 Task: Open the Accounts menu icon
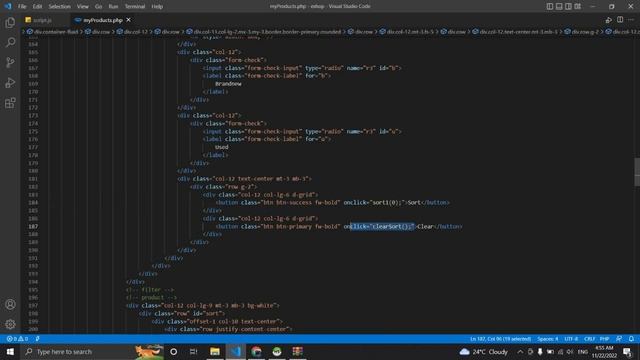pyautogui.click(x=10, y=304)
